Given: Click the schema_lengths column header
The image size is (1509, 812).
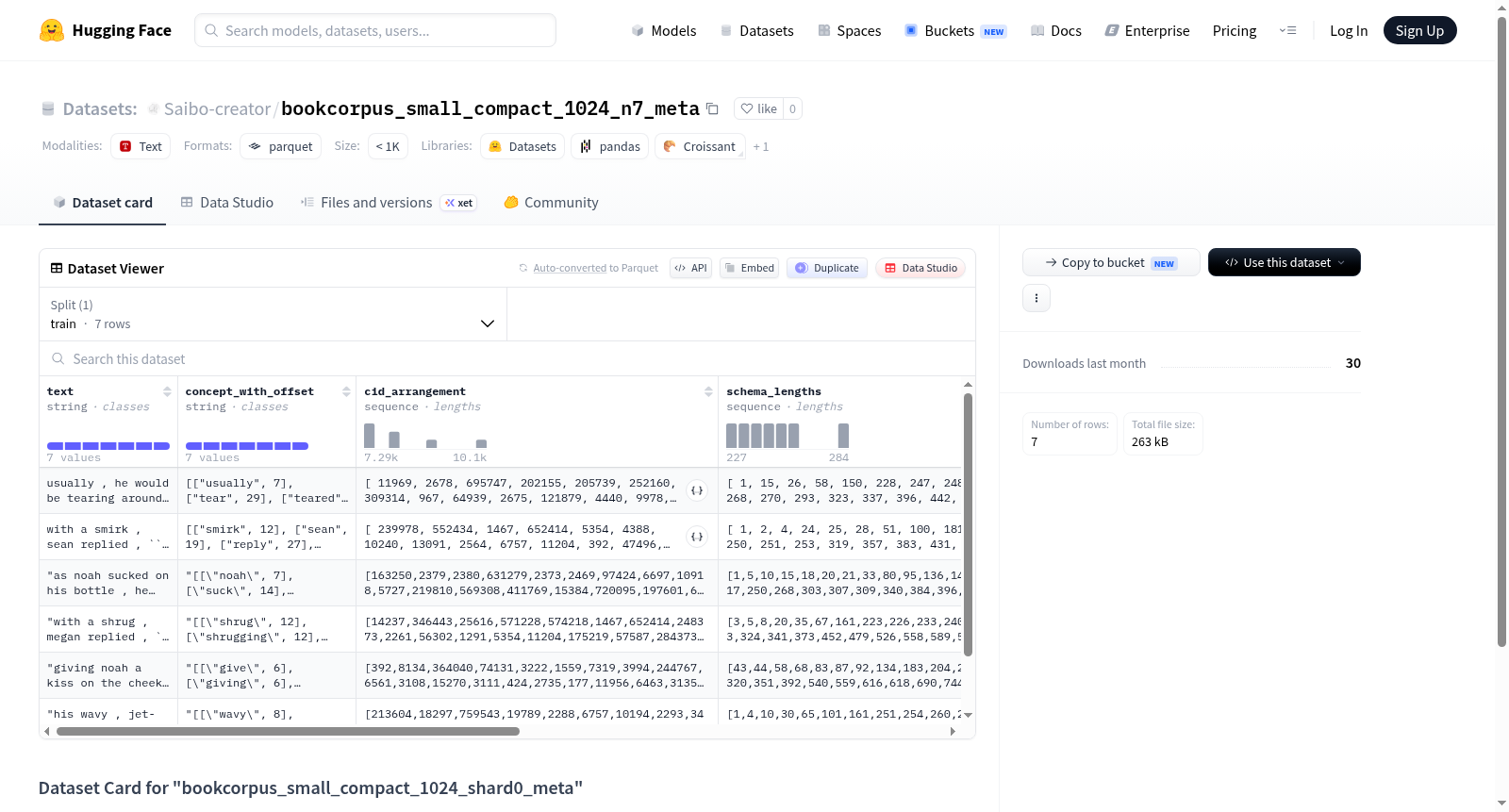Looking at the screenshot, I should click(773, 391).
